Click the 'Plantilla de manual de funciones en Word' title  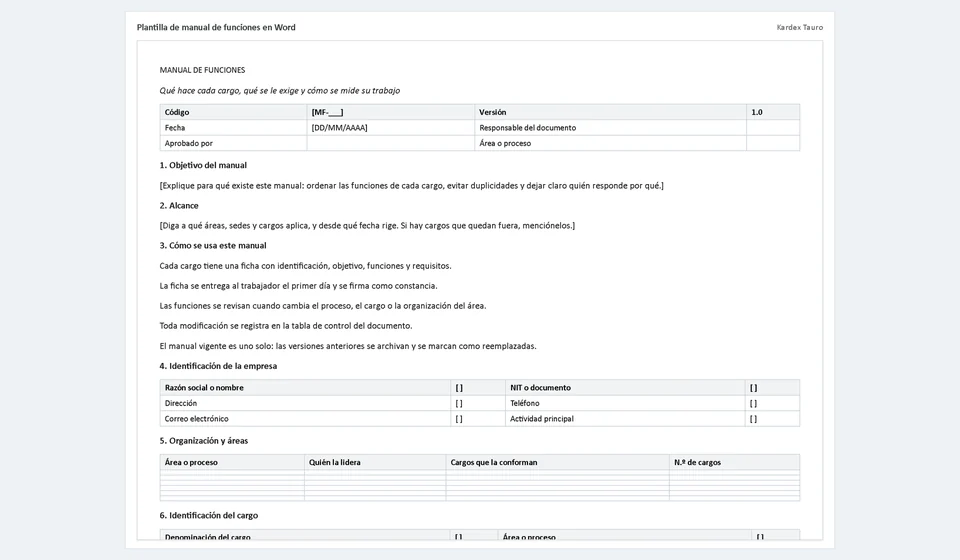coord(216,28)
